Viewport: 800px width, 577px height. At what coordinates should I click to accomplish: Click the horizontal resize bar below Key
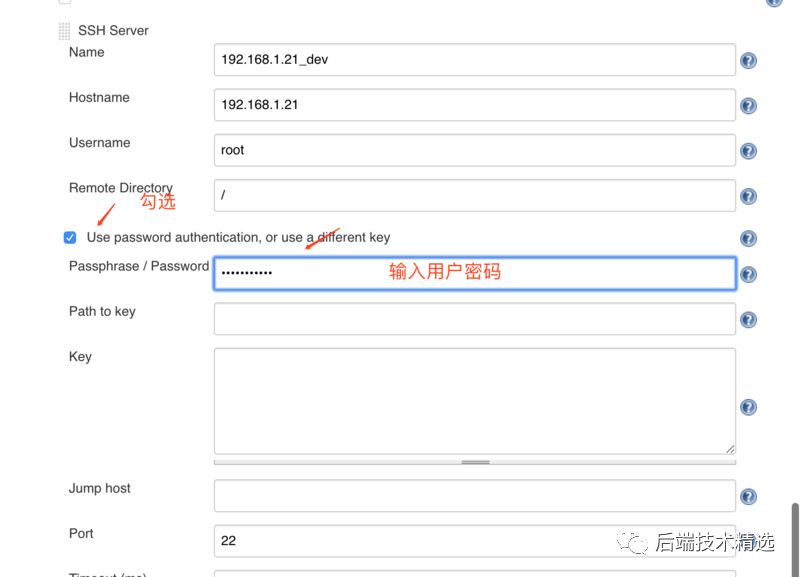[x=474, y=462]
